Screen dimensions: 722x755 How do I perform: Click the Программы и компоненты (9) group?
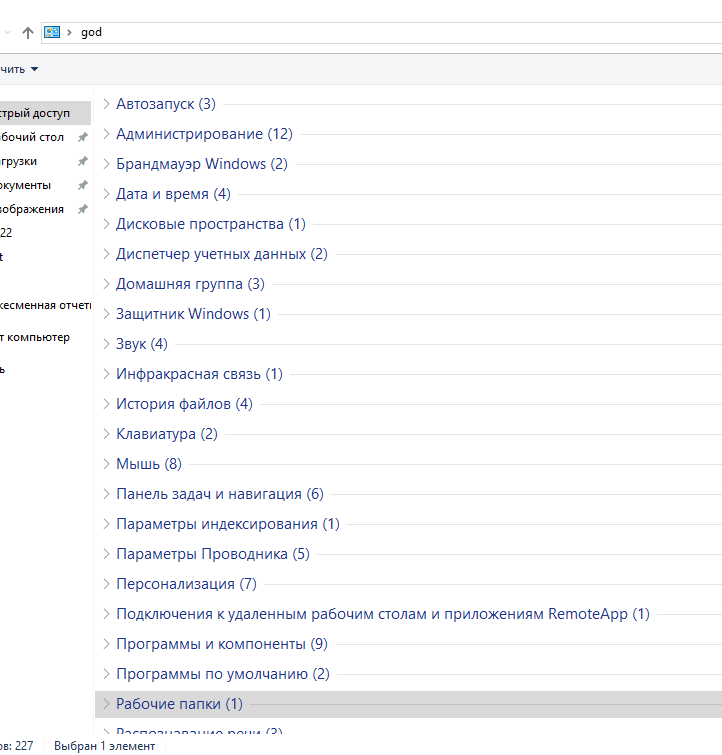click(x=221, y=644)
